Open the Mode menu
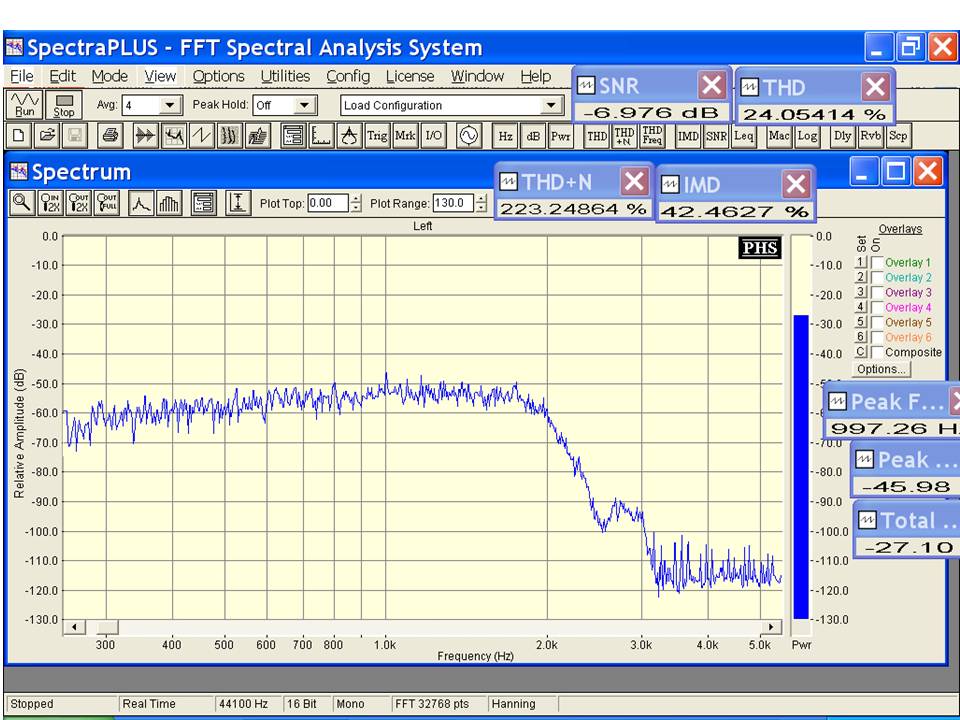This screenshot has width=960, height=720. (x=110, y=77)
